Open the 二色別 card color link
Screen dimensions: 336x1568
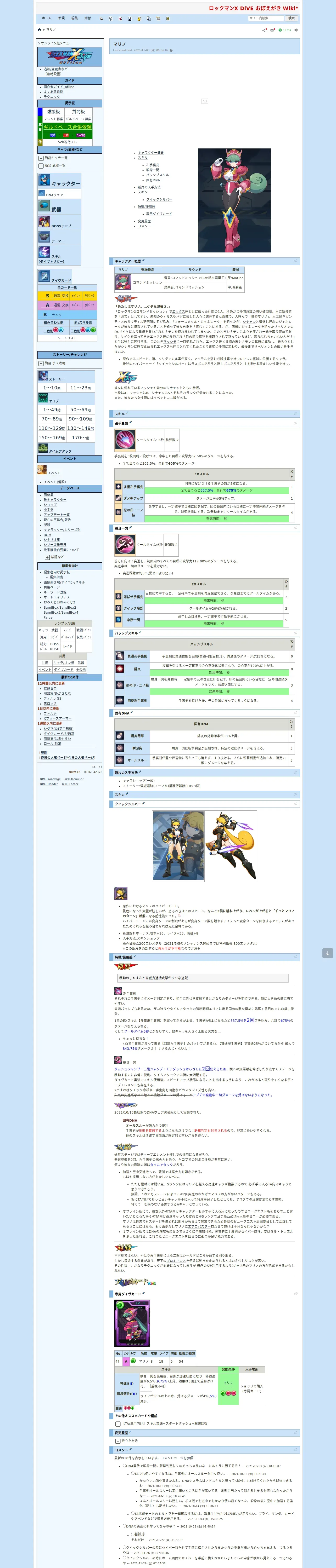pyautogui.click(x=48, y=331)
